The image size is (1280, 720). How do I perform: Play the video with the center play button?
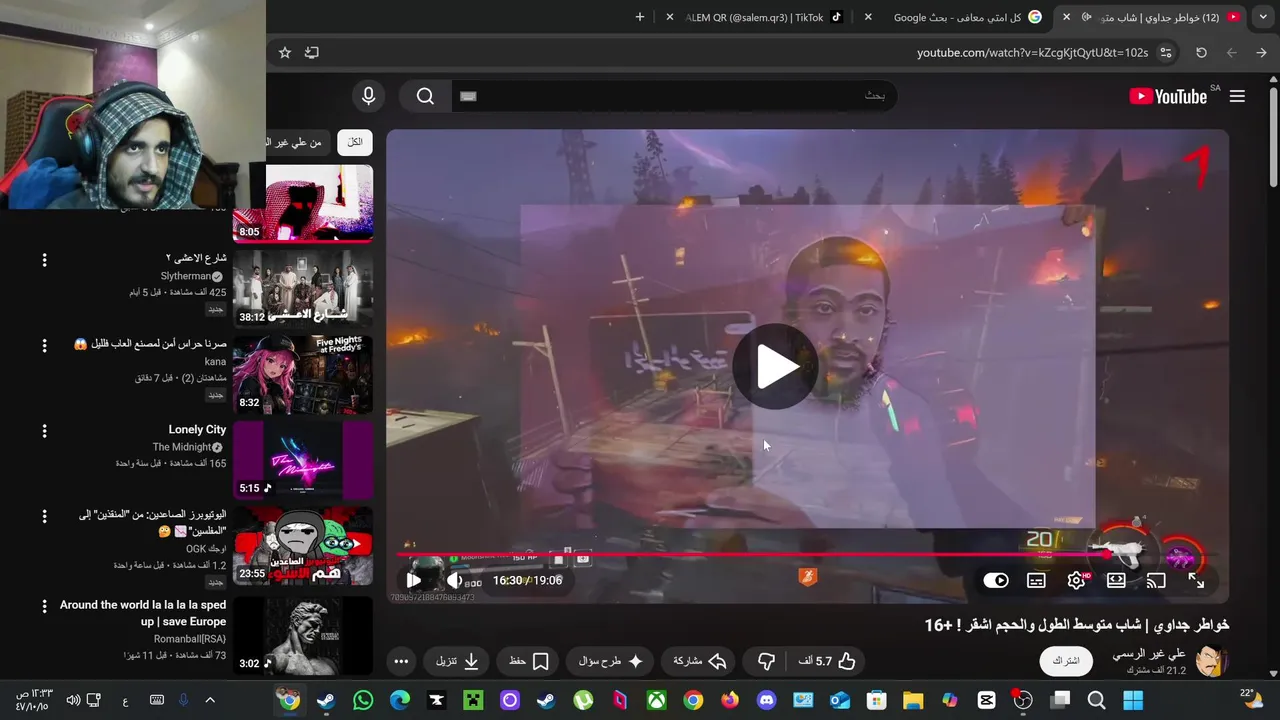775,367
